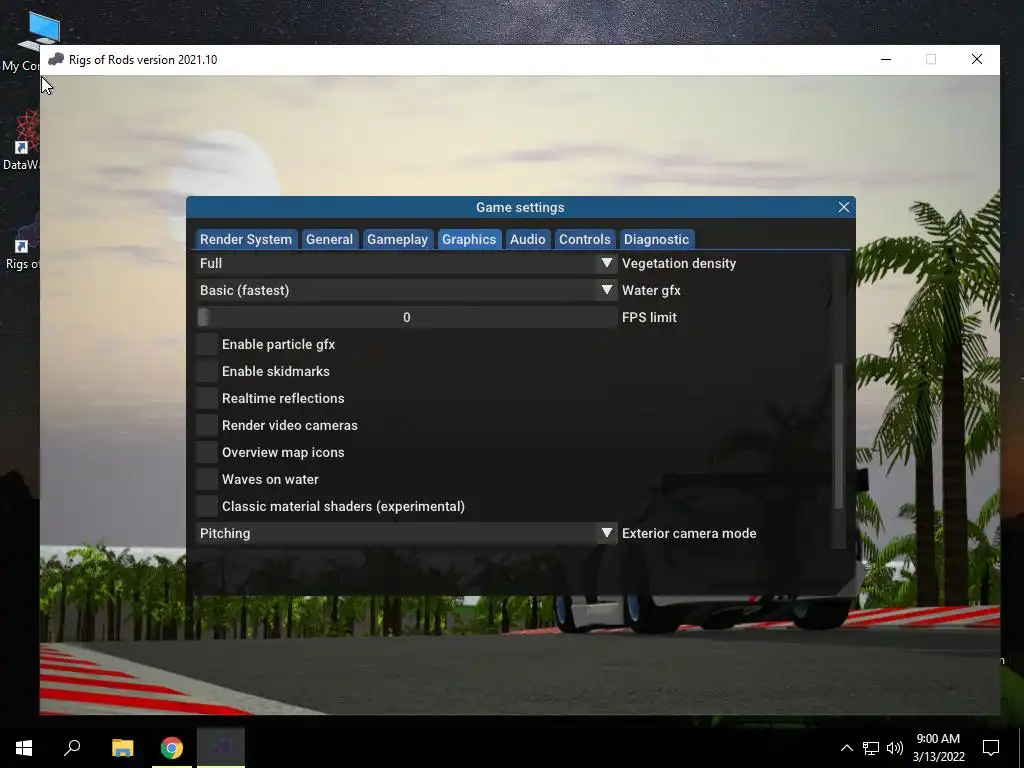
Task: Click the Rigs of Rods taskbar button
Action: pos(221,748)
